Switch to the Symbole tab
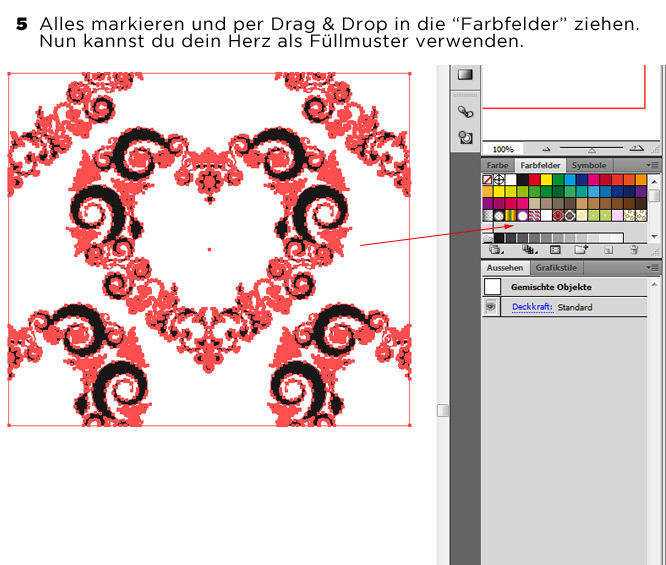Screen dimensions: 666x565 pos(588,165)
